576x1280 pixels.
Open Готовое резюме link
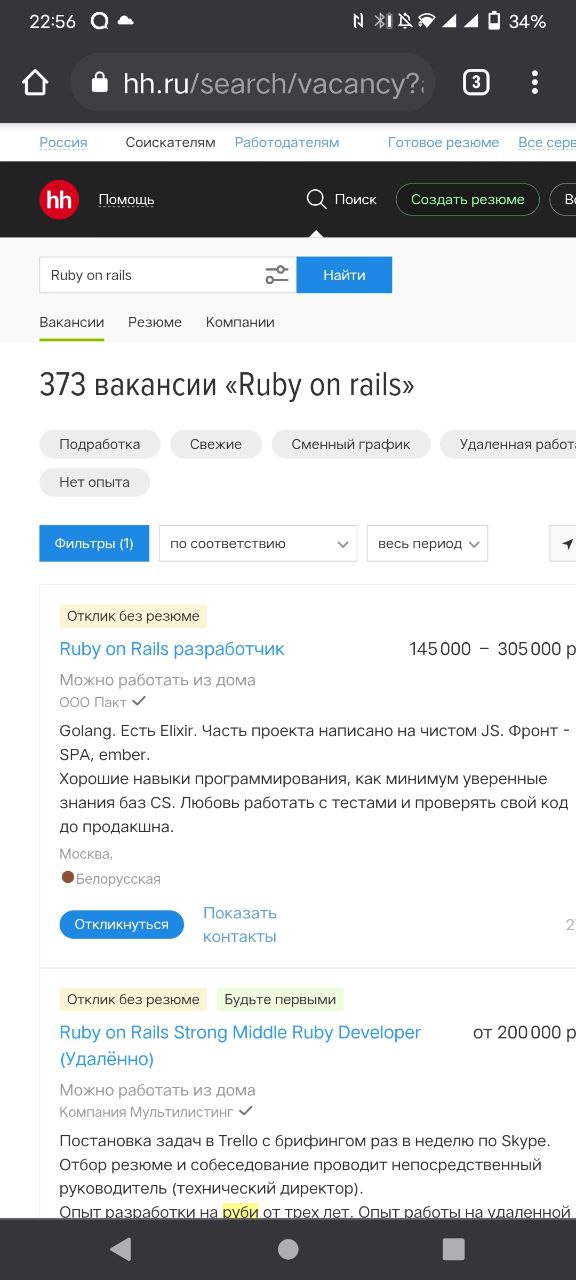443,142
